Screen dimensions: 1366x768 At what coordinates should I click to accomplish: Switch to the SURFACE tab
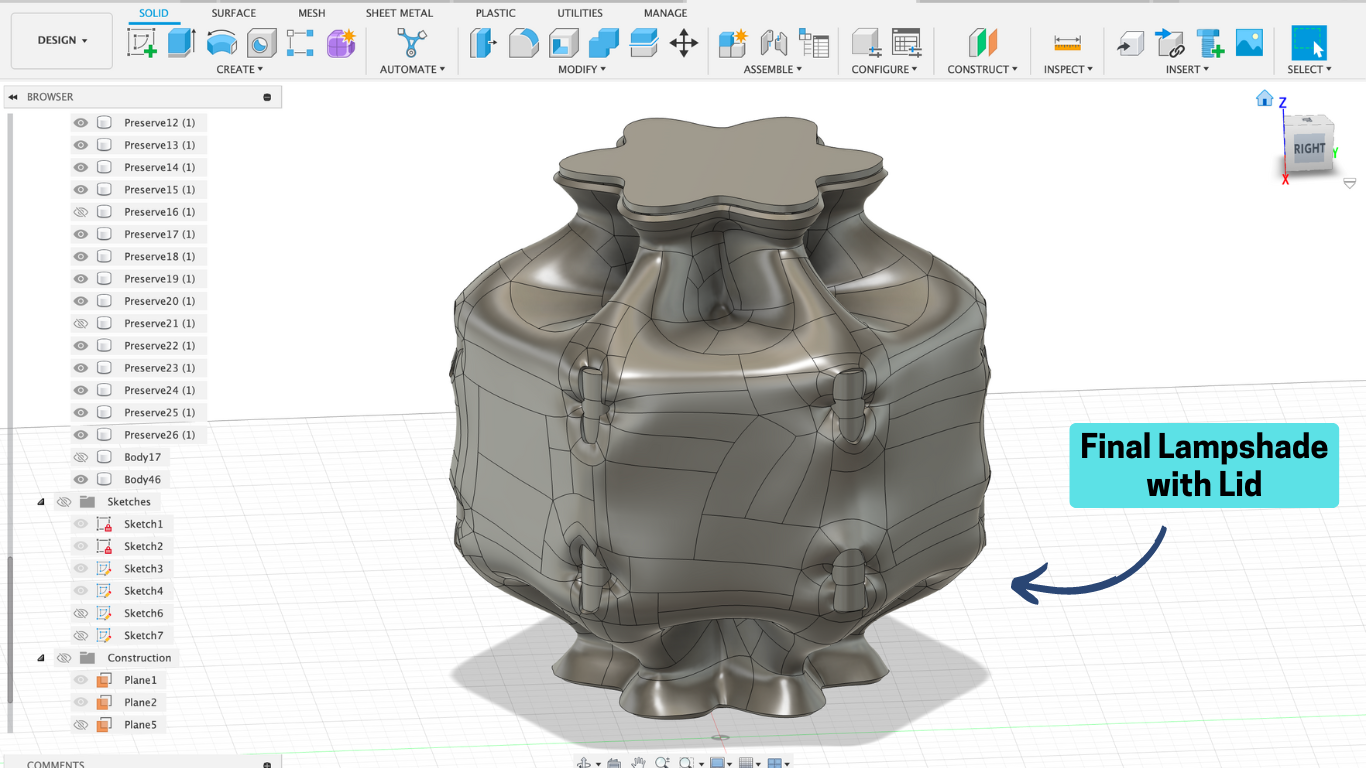coord(233,13)
